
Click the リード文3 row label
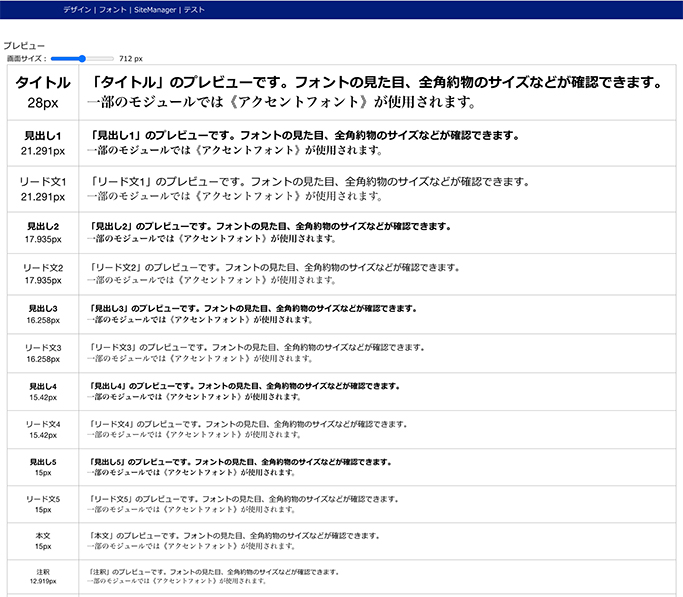(x=43, y=347)
